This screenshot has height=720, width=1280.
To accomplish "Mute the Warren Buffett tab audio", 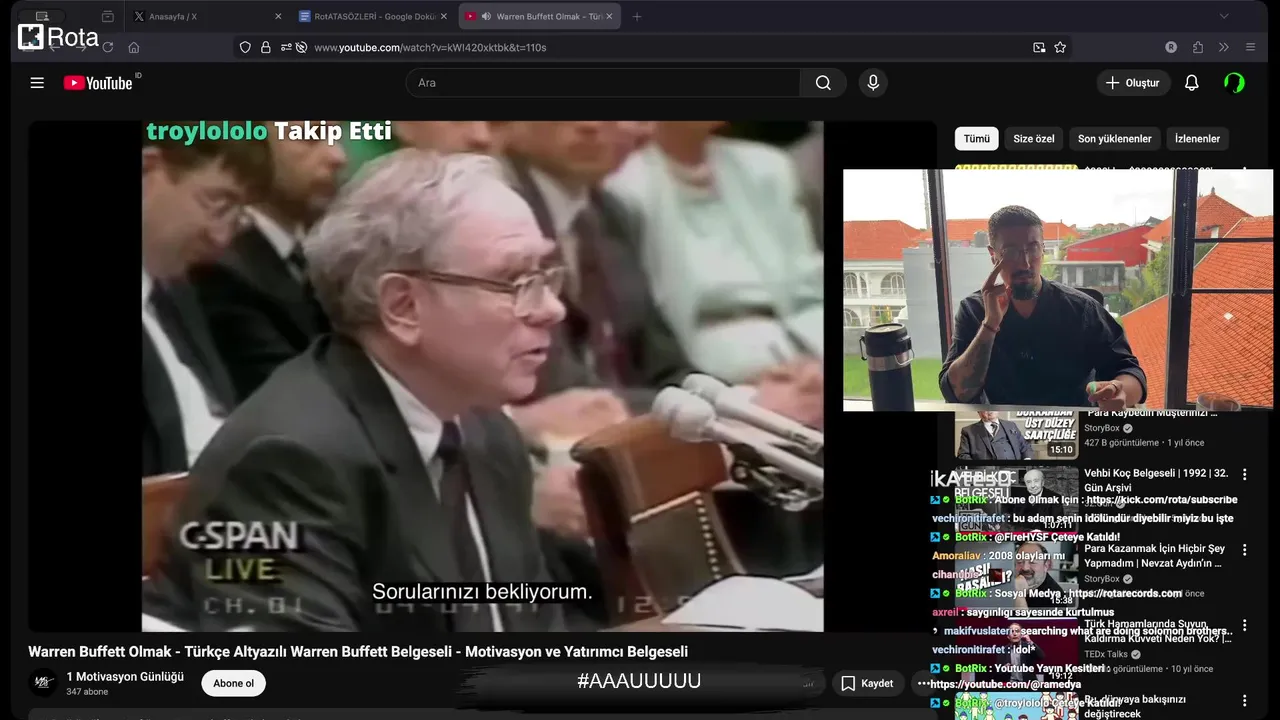I will point(486,16).
